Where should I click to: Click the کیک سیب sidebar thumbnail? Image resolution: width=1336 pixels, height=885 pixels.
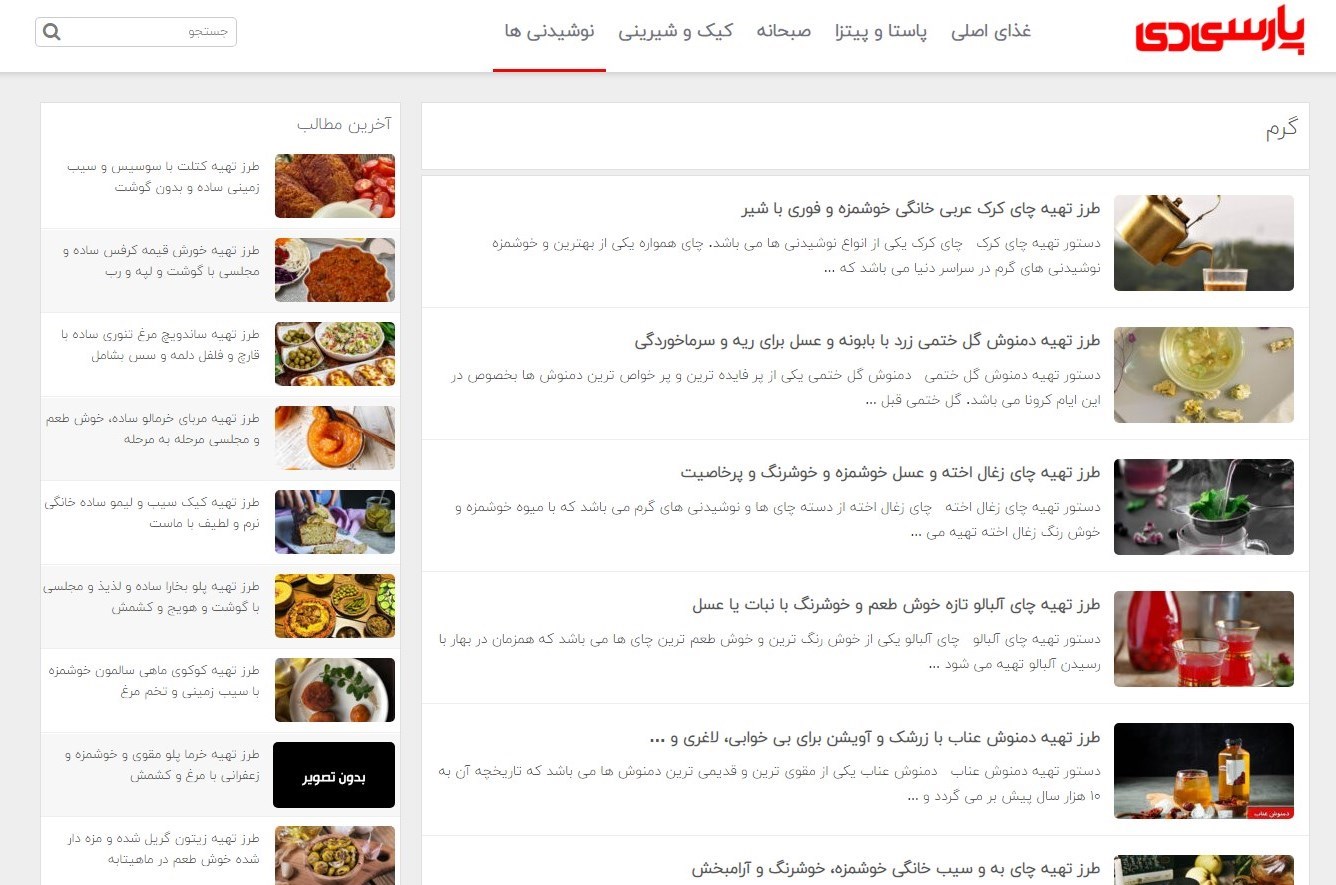(335, 522)
